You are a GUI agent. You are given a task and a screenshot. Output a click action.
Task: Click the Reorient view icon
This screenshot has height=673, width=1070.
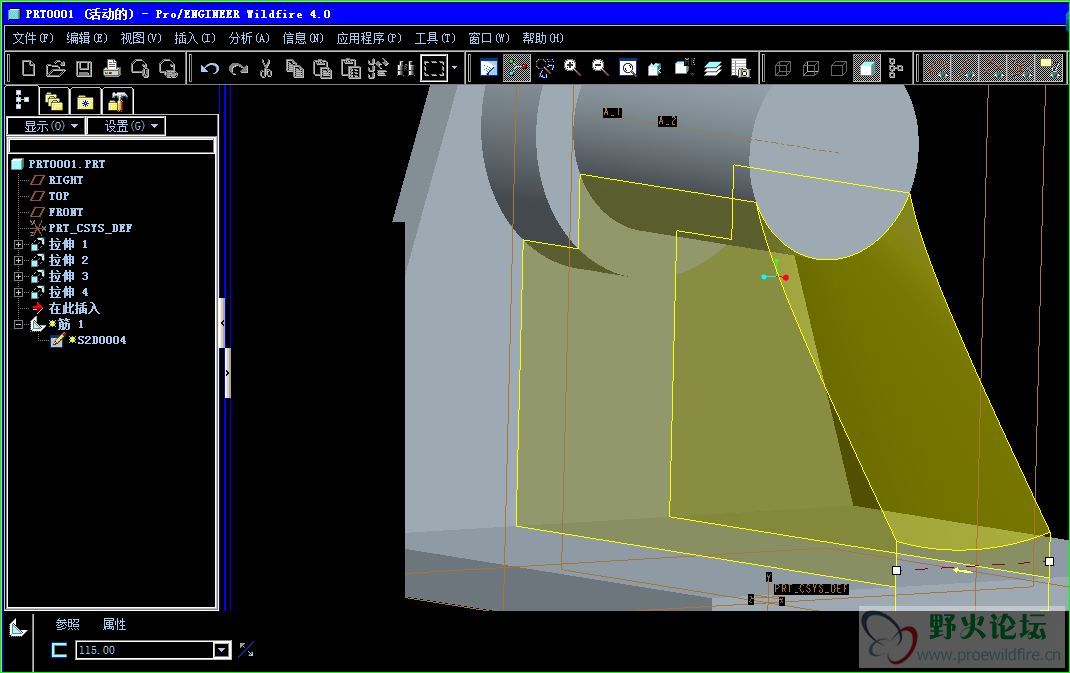pos(656,68)
